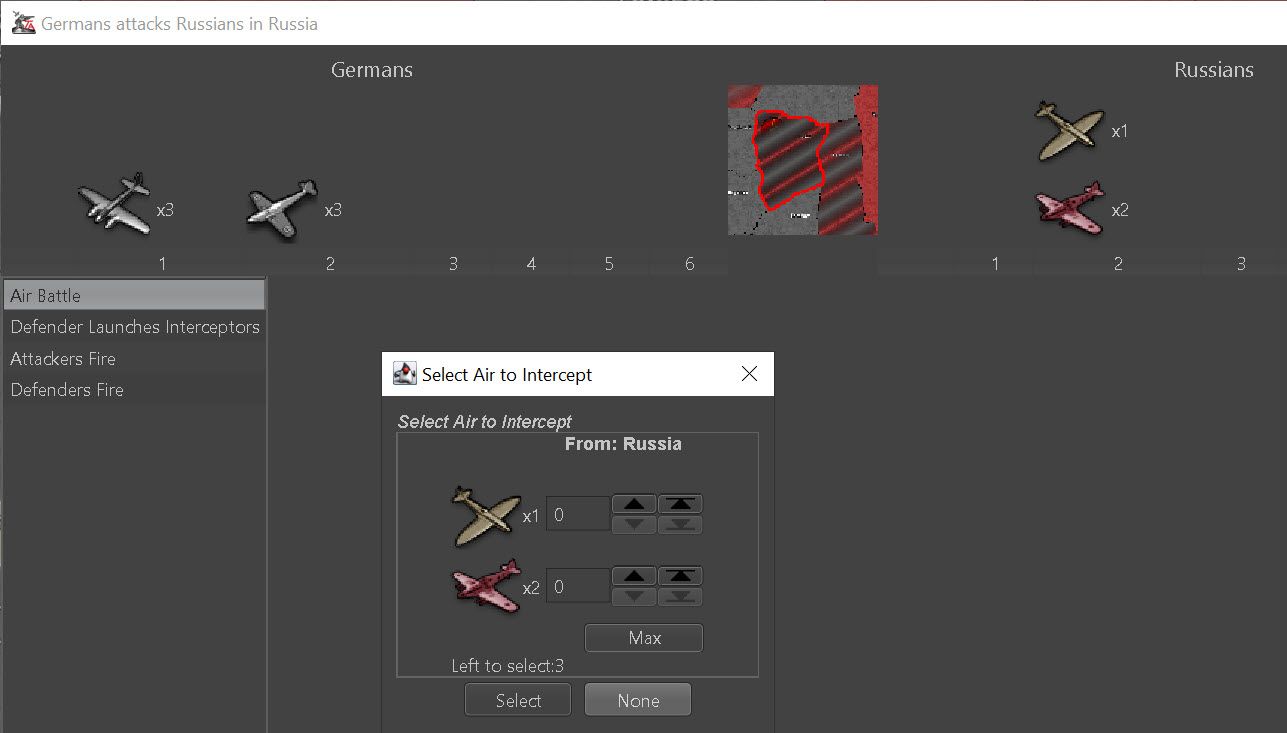The width and height of the screenshot is (1287, 733).
Task: Select the Attackers Fire step
Action: tap(134, 359)
